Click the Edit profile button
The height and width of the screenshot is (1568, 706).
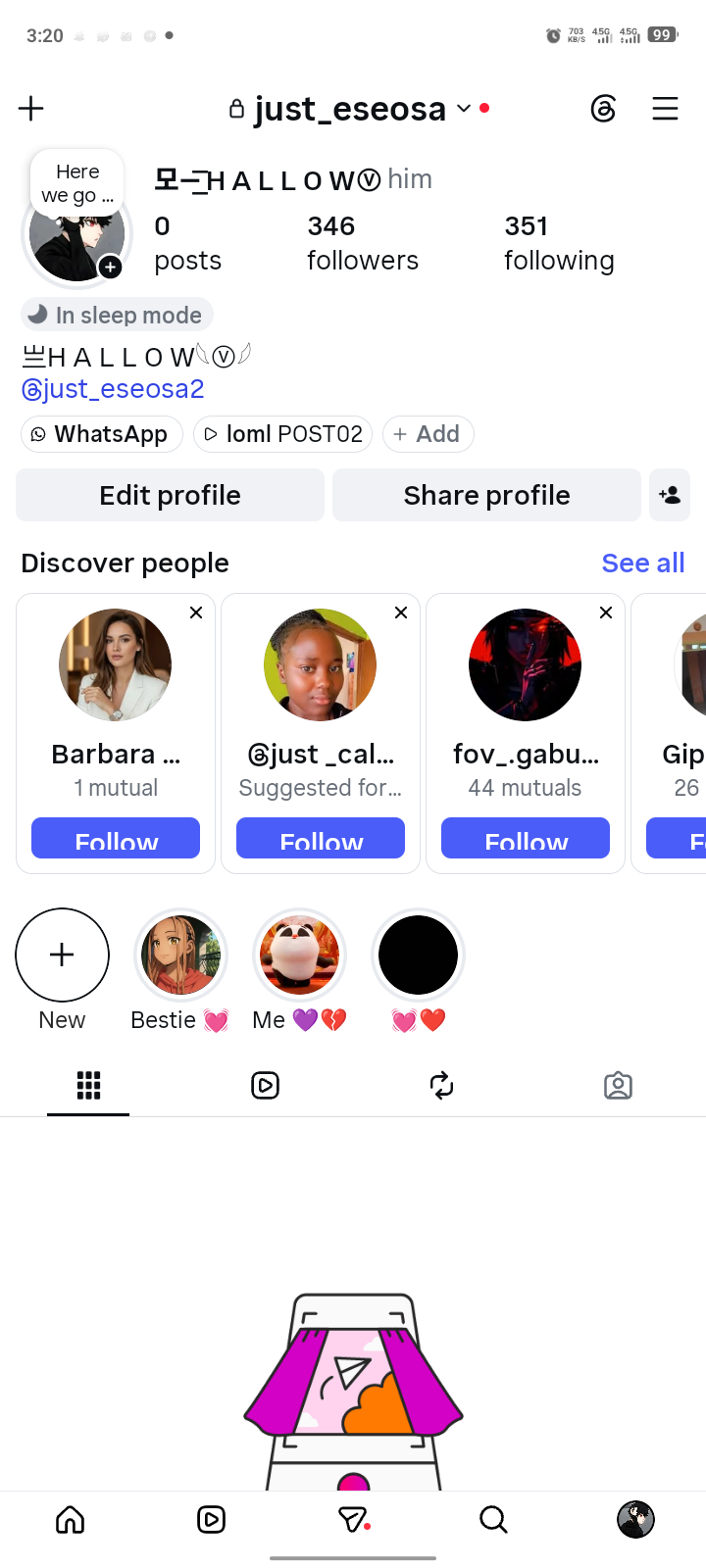coord(170,495)
